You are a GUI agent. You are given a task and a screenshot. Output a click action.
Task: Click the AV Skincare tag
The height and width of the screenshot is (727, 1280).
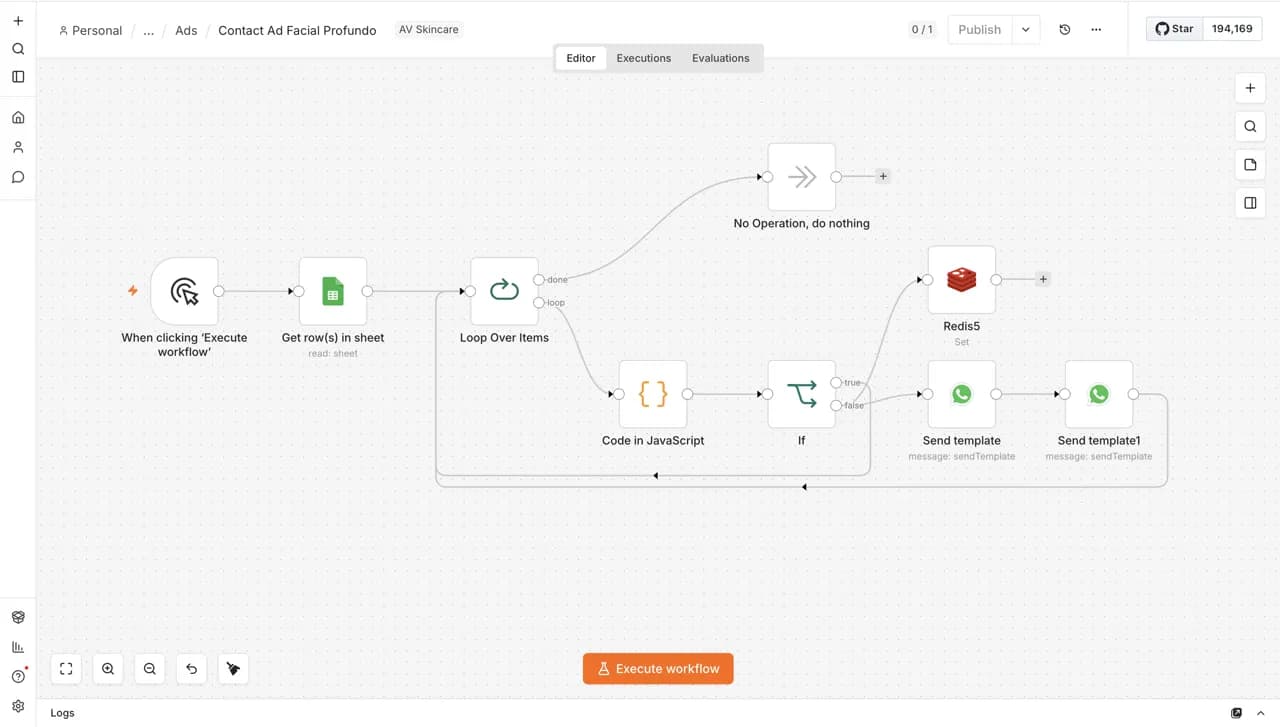(x=429, y=30)
